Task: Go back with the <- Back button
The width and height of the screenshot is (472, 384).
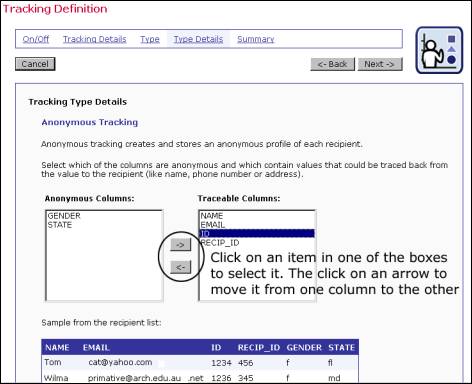Action: [333, 64]
